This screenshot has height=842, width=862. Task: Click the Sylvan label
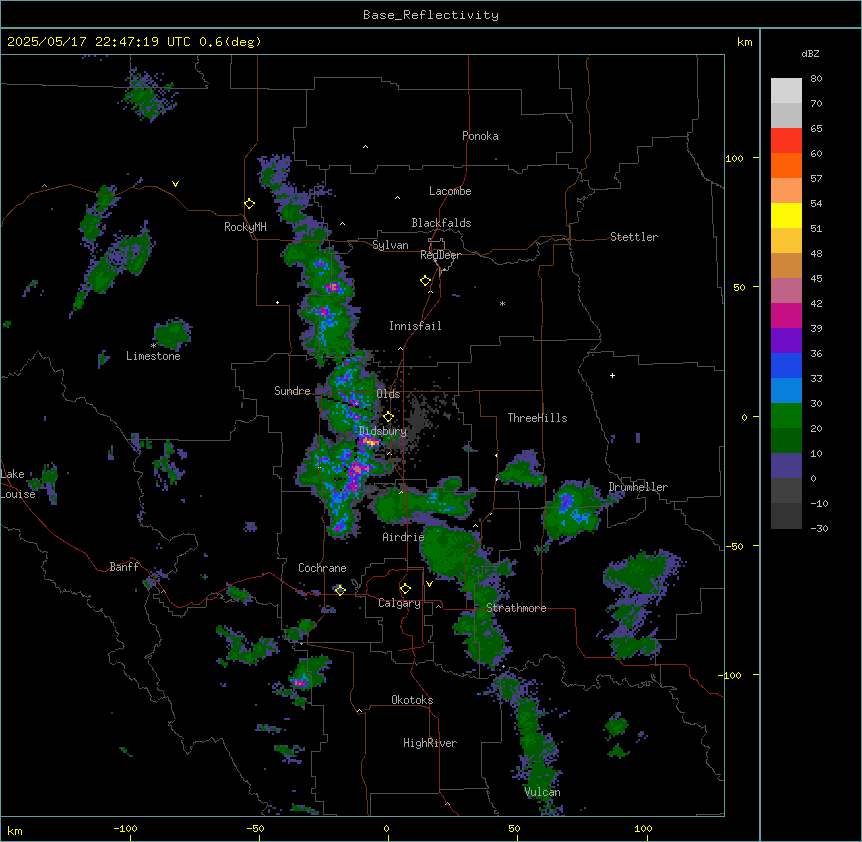pyautogui.click(x=390, y=245)
